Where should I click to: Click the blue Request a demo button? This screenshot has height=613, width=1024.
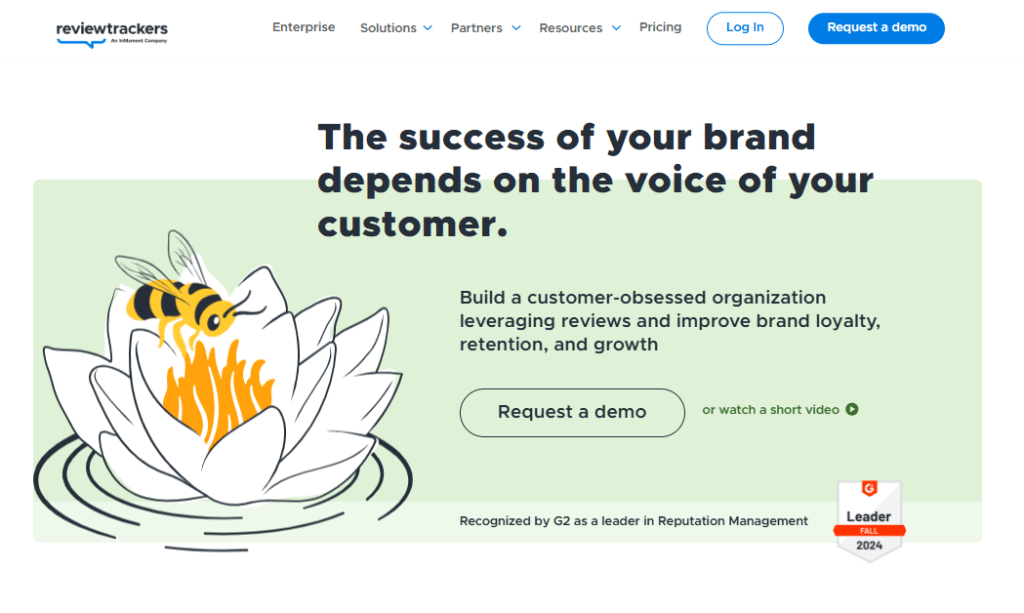pyautogui.click(x=876, y=28)
